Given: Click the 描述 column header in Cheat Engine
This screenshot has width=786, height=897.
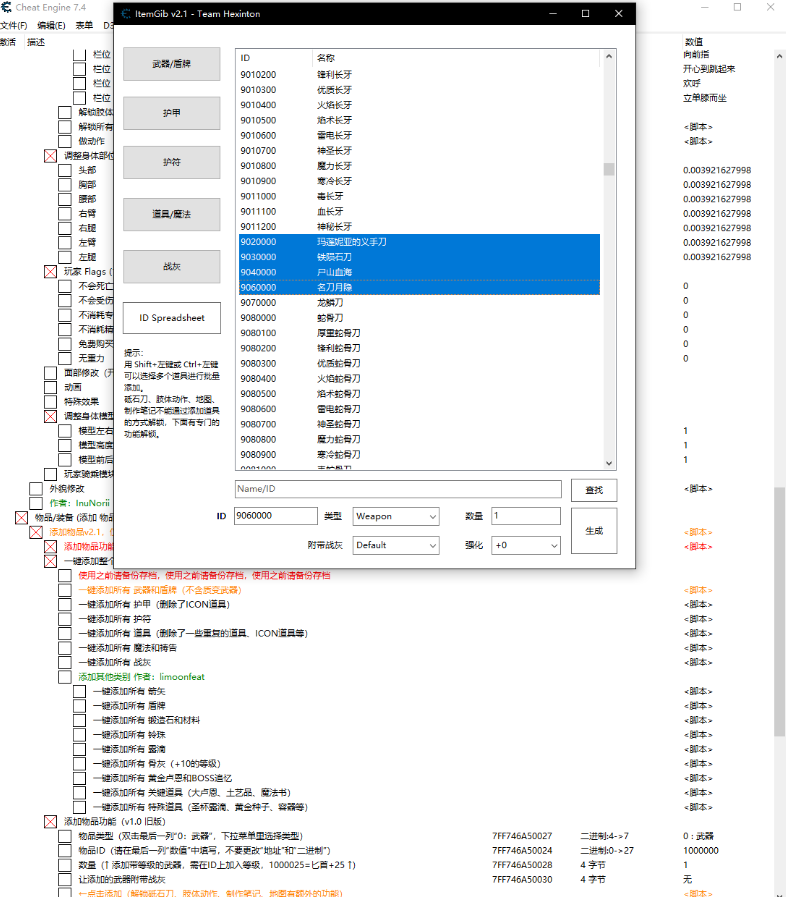Looking at the screenshot, I should [35, 42].
